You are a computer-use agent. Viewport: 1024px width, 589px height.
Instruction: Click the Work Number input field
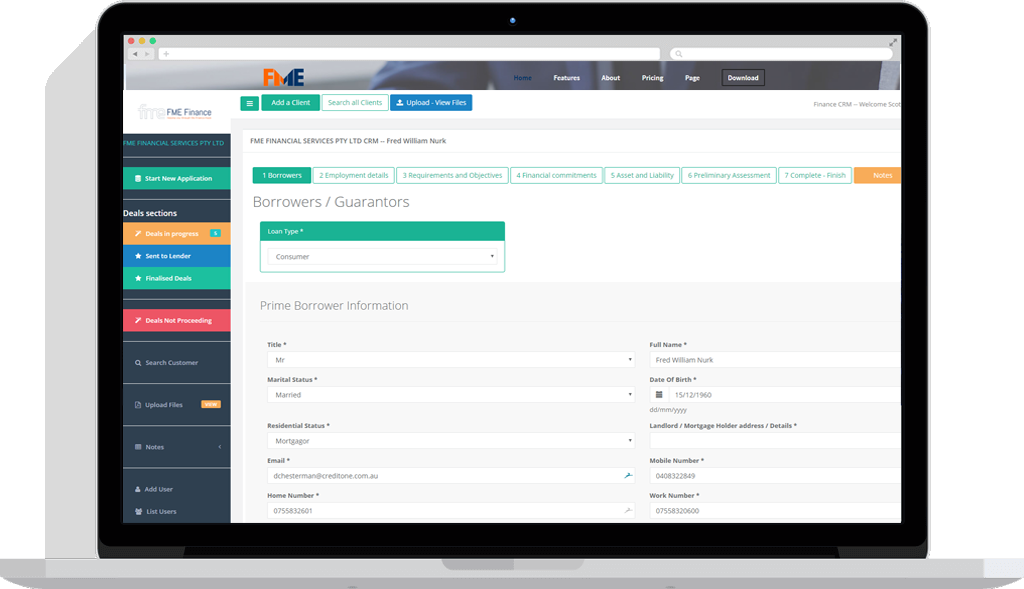(x=775, y=511)
